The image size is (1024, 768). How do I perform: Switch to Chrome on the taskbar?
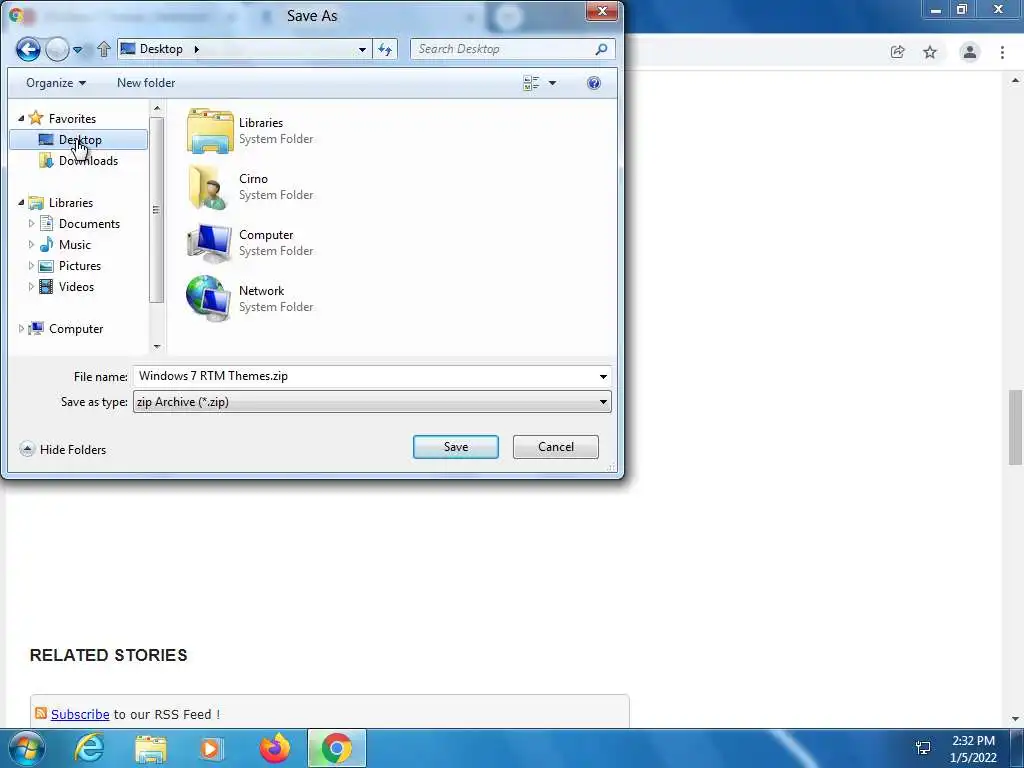click(336, 748)
